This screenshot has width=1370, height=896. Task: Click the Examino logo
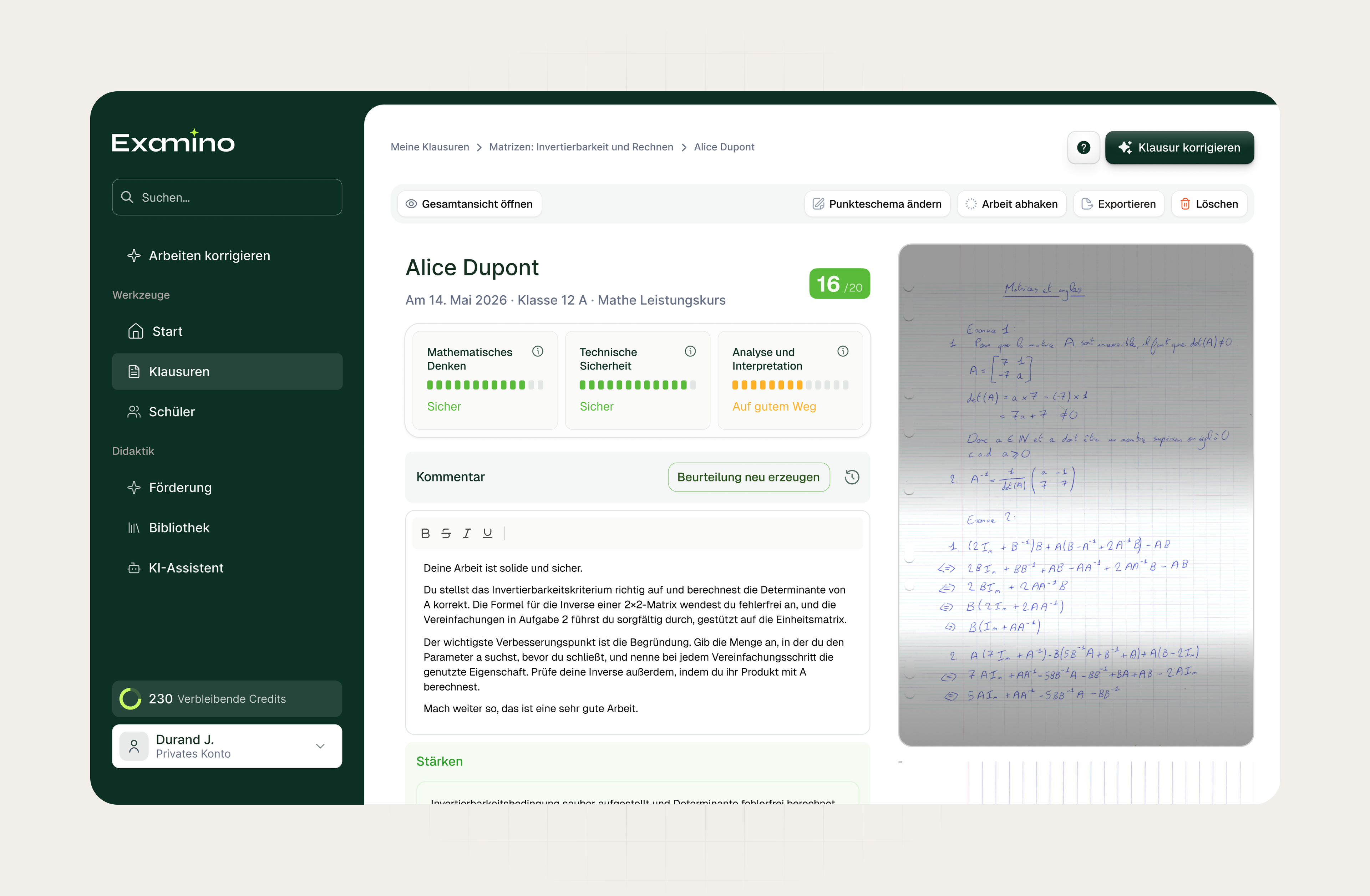pyautogui.click(x=173, y=141)
